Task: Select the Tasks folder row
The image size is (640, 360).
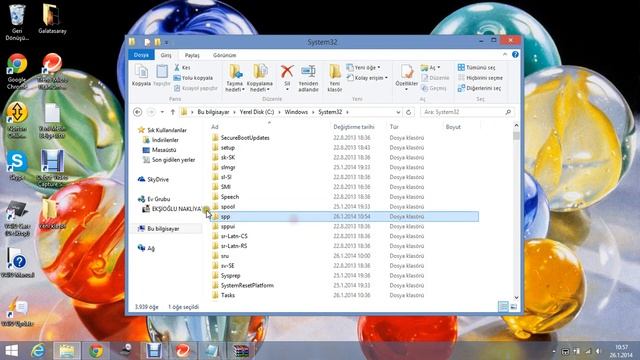Action: (x=345, y=295)
